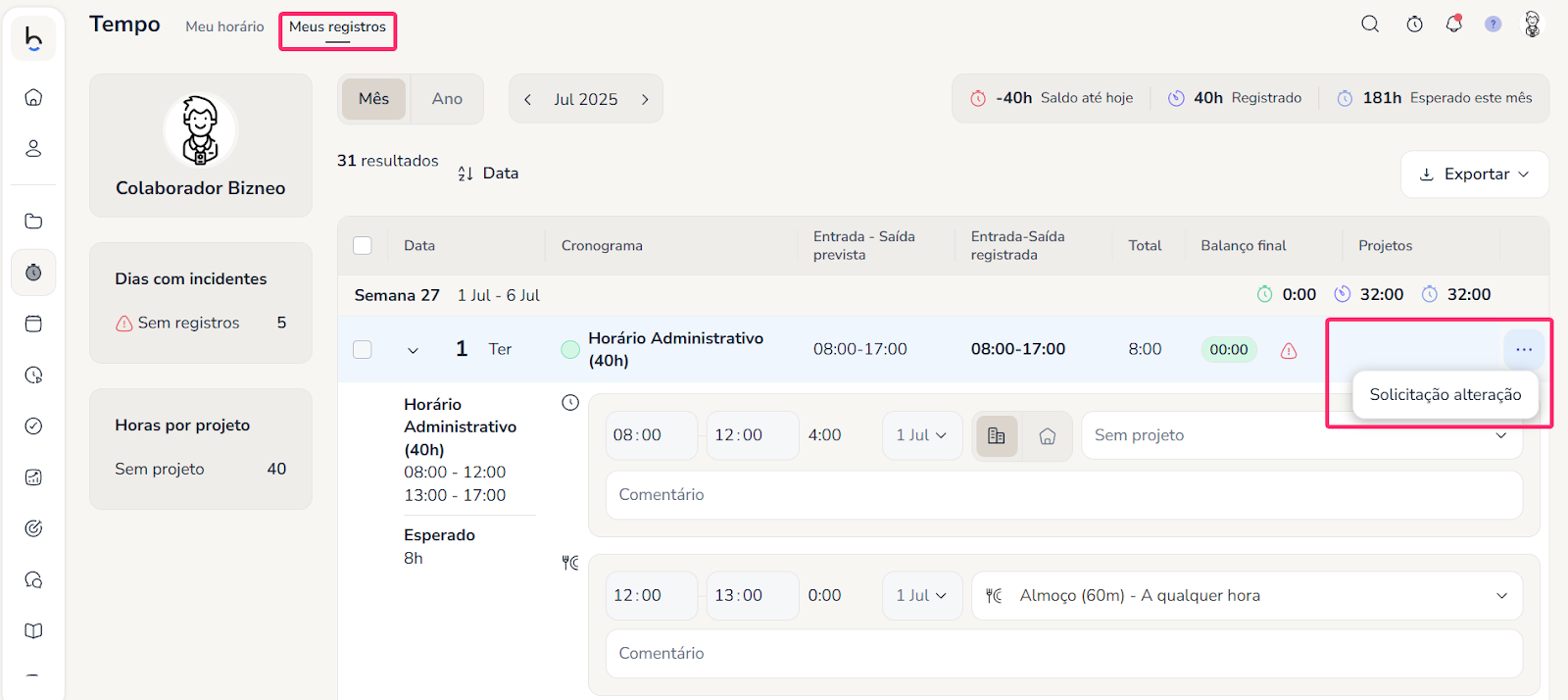Select the office building work location icon
Viewport: 1568px width, 700px height.
[997, 436]
